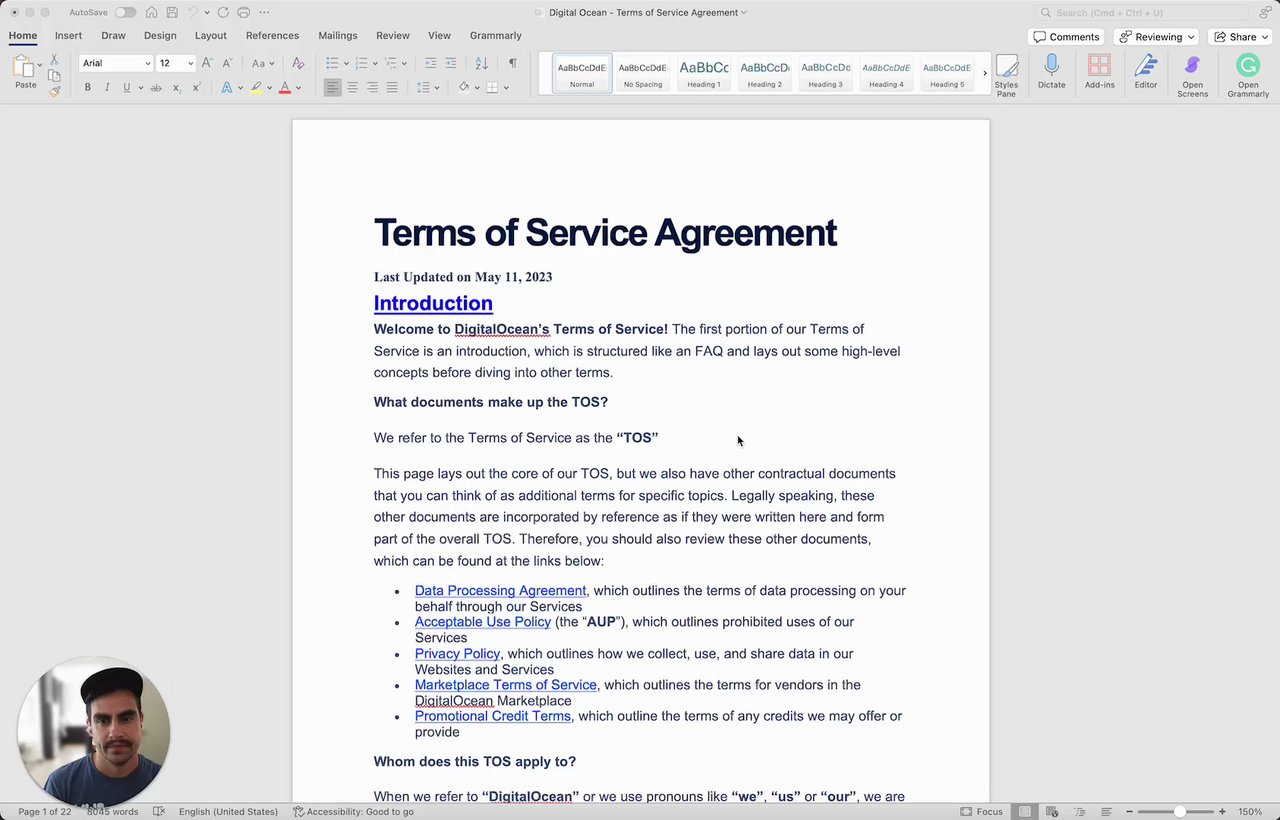This screenshot has width=1280, height=820.
Task: Toggle Italic formatting
Action: (x=107, y=88)
